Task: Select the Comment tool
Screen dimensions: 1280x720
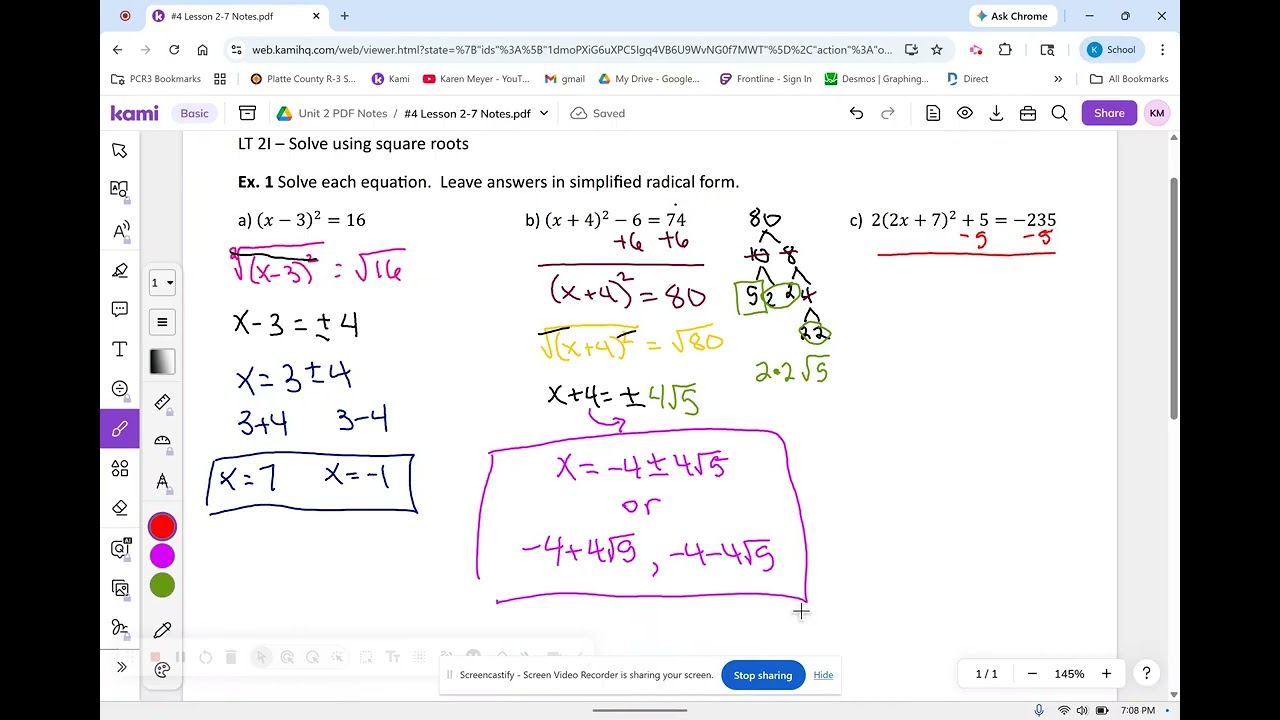Action: pos(120,309)
